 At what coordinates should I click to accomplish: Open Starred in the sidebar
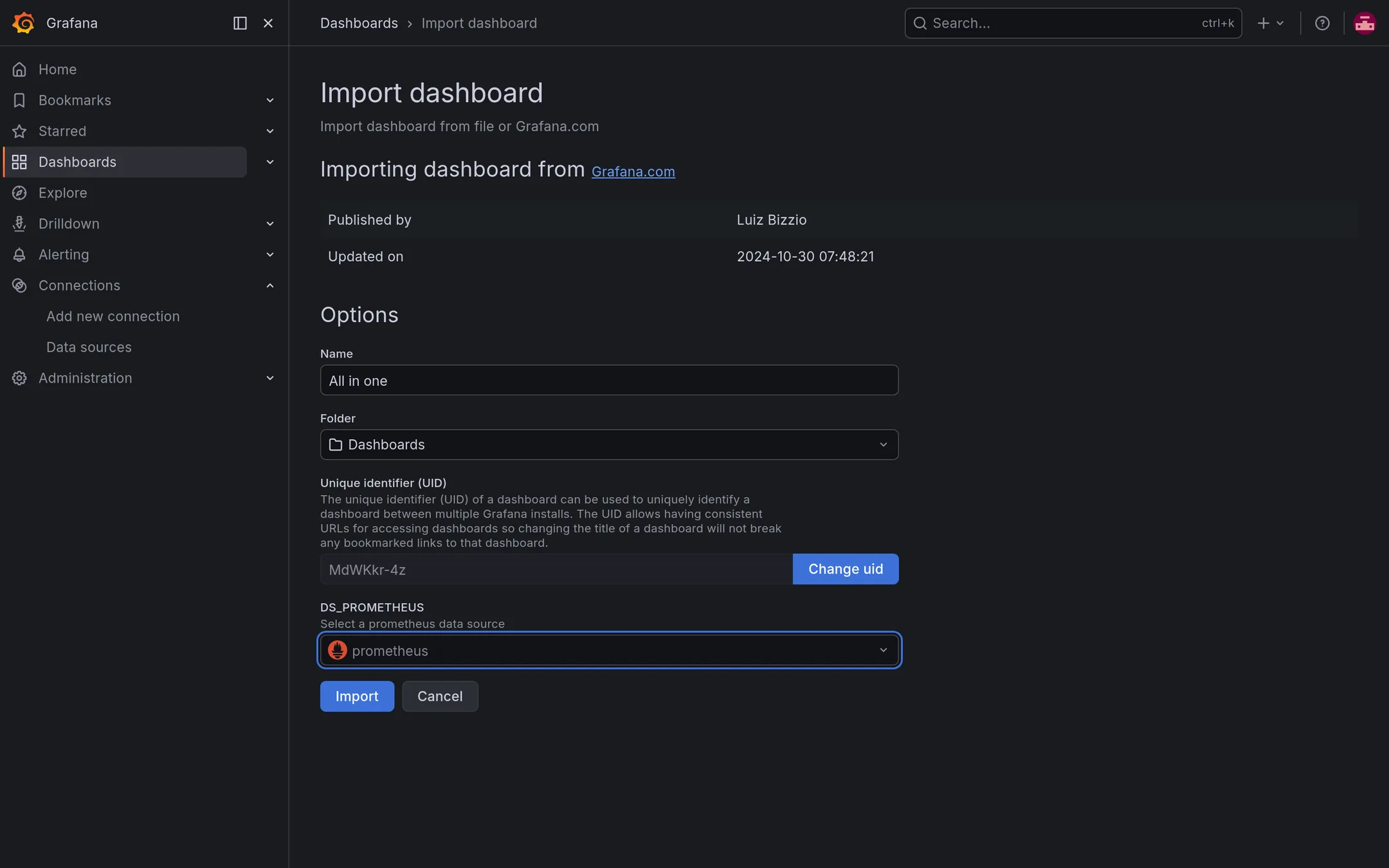point(62,131)
